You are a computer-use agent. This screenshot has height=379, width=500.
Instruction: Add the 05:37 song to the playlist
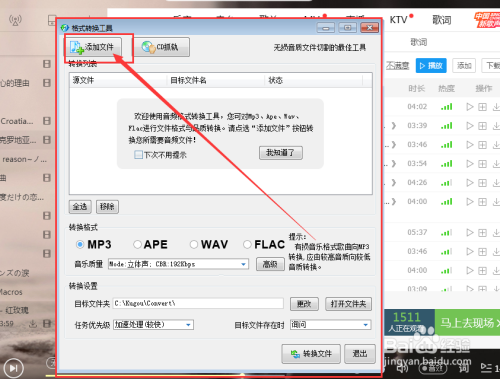pos(483,233)
